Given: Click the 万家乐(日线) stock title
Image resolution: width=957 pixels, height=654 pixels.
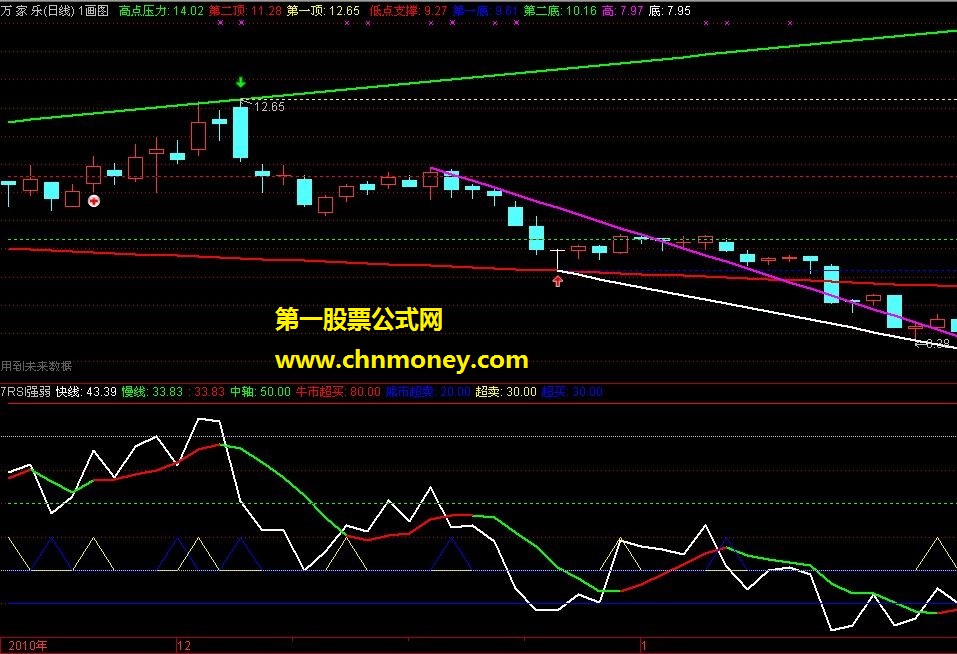Looking at the screenshot, I should 38,10.
